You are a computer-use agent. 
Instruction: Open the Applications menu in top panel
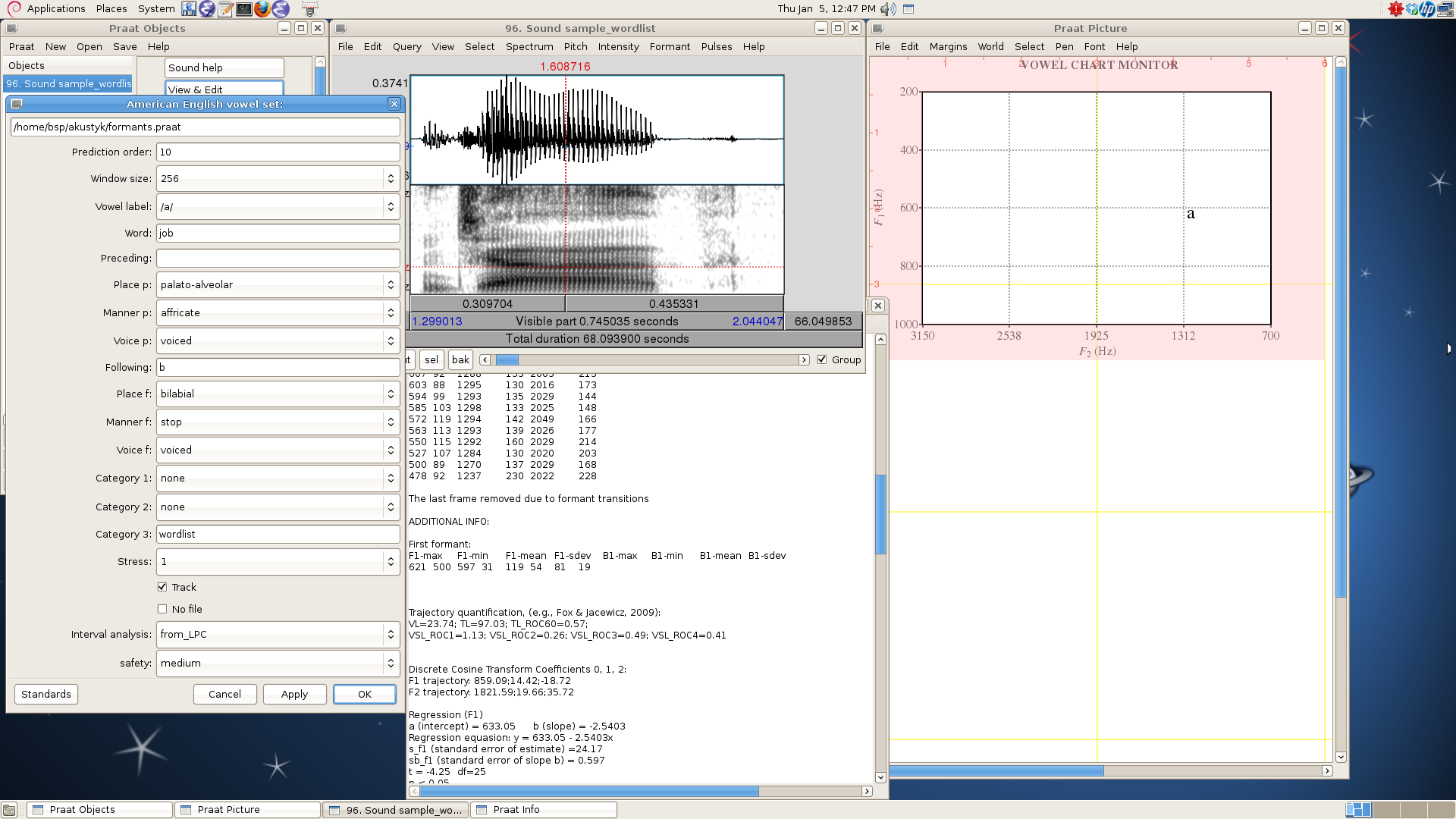(x=55, y=8)
